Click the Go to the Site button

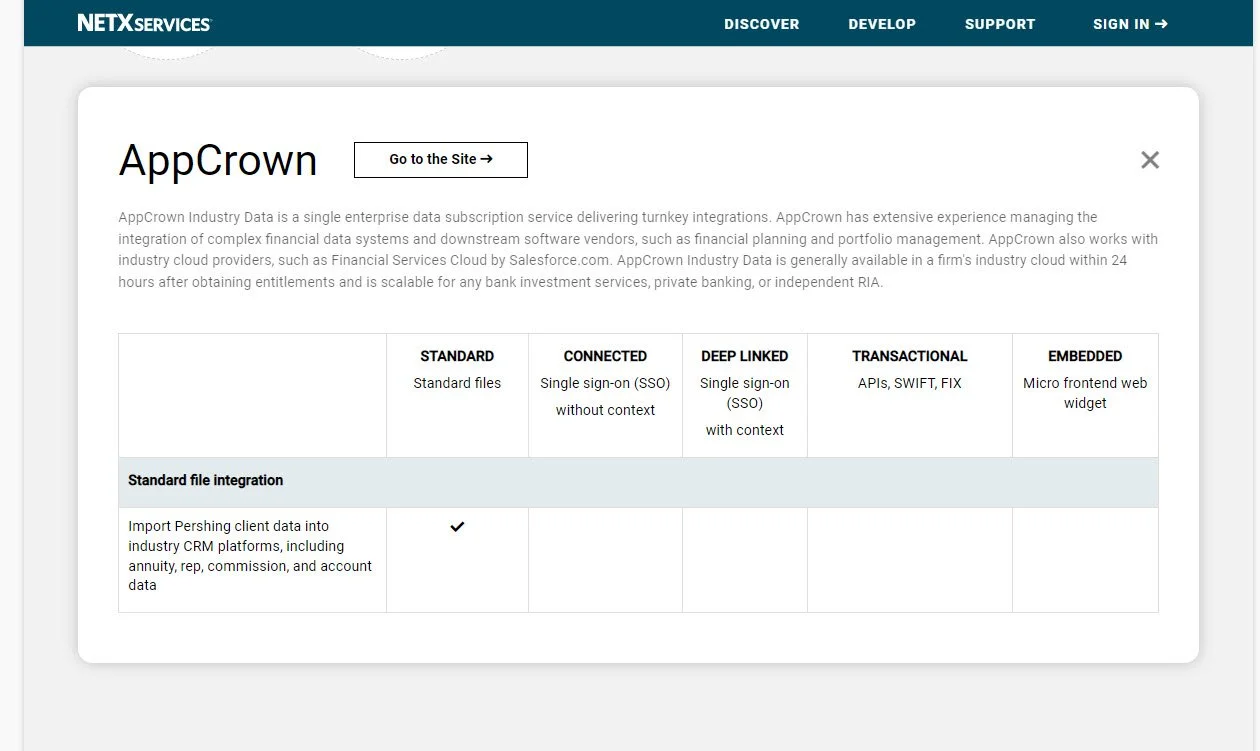[440, 159]
